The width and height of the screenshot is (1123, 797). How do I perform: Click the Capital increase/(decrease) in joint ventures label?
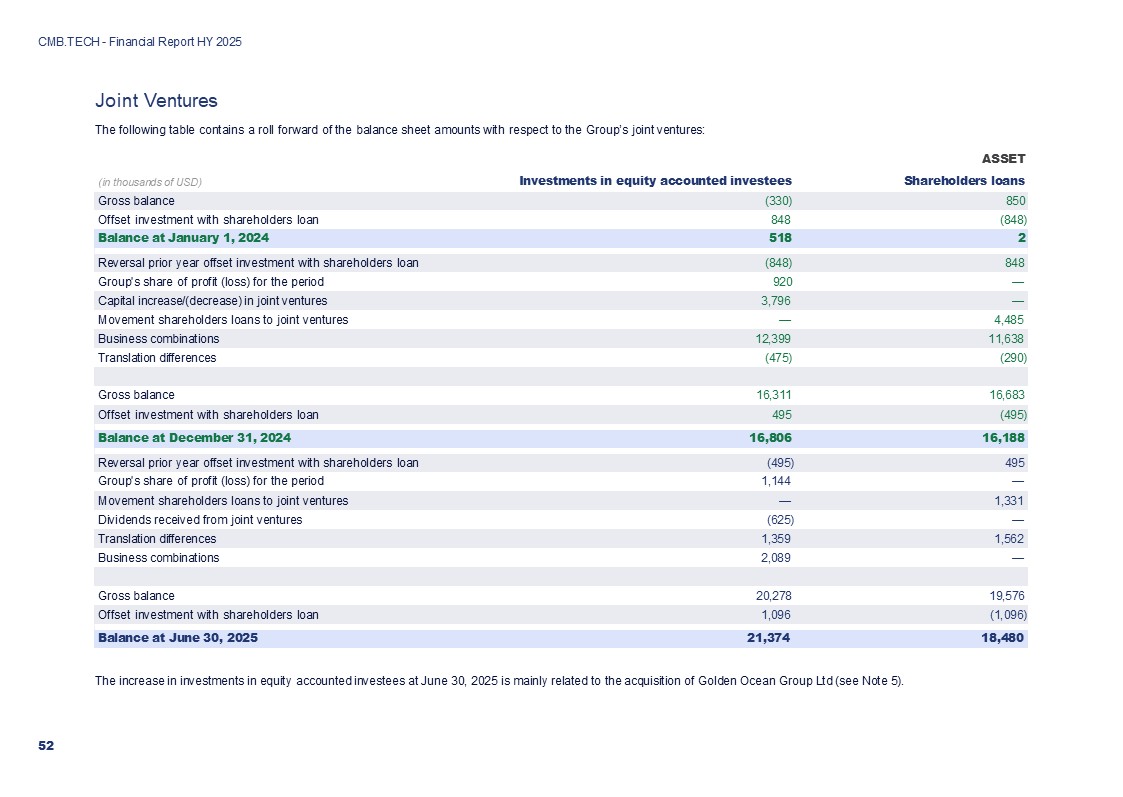point(212,301)
